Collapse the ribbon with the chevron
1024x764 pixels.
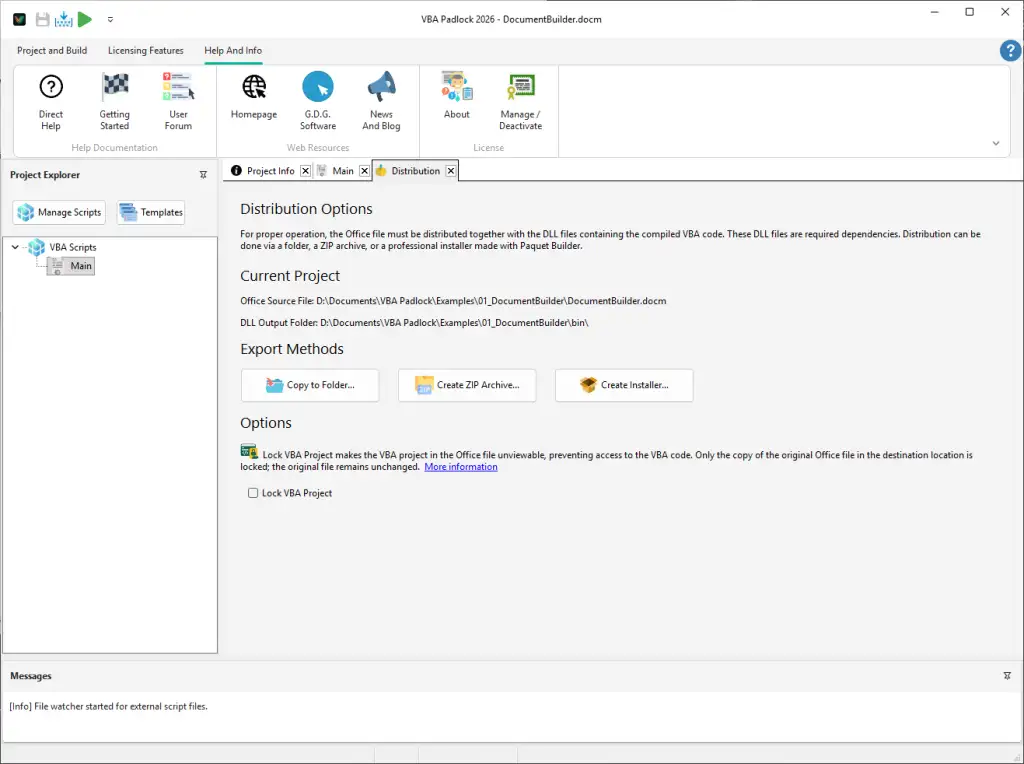coord(996,145)
